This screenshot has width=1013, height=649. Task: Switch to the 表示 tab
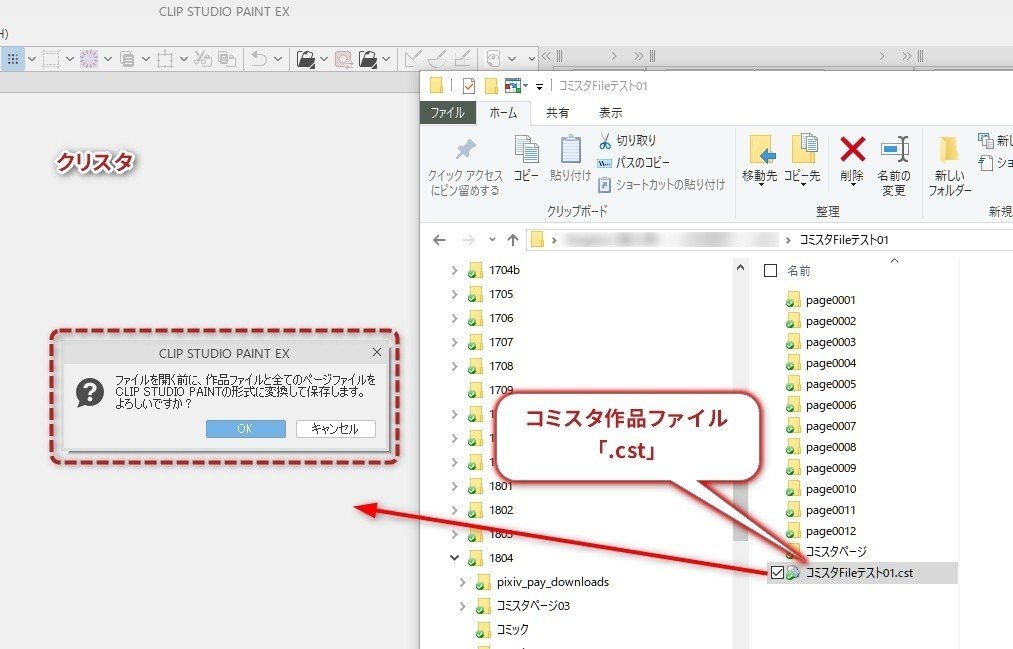click(611, 113)
